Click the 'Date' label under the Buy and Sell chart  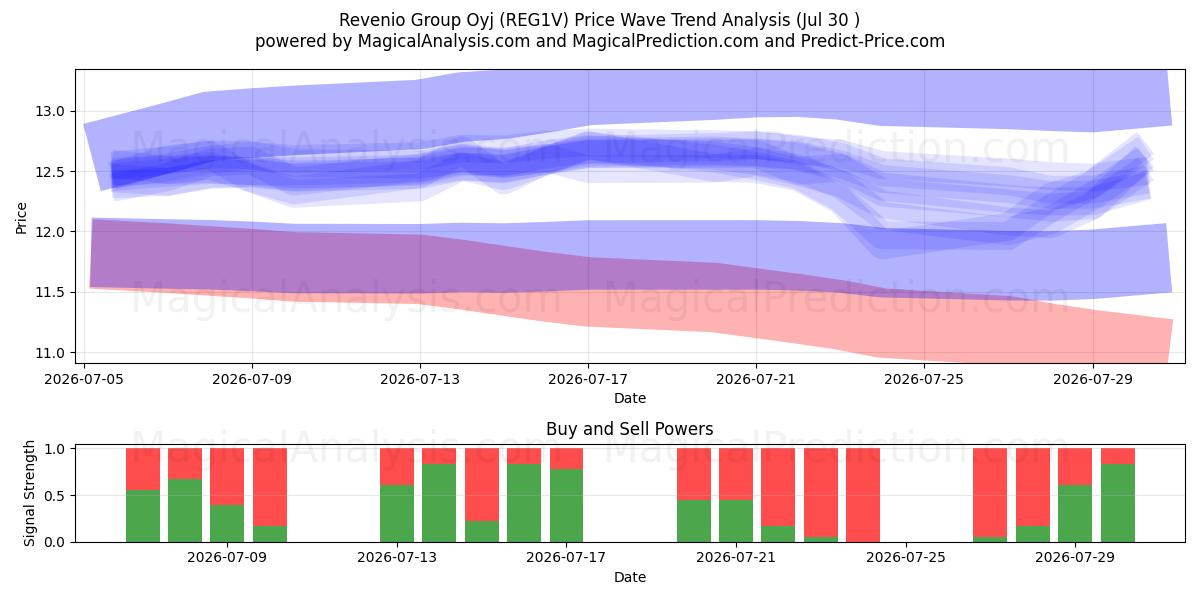630,577
